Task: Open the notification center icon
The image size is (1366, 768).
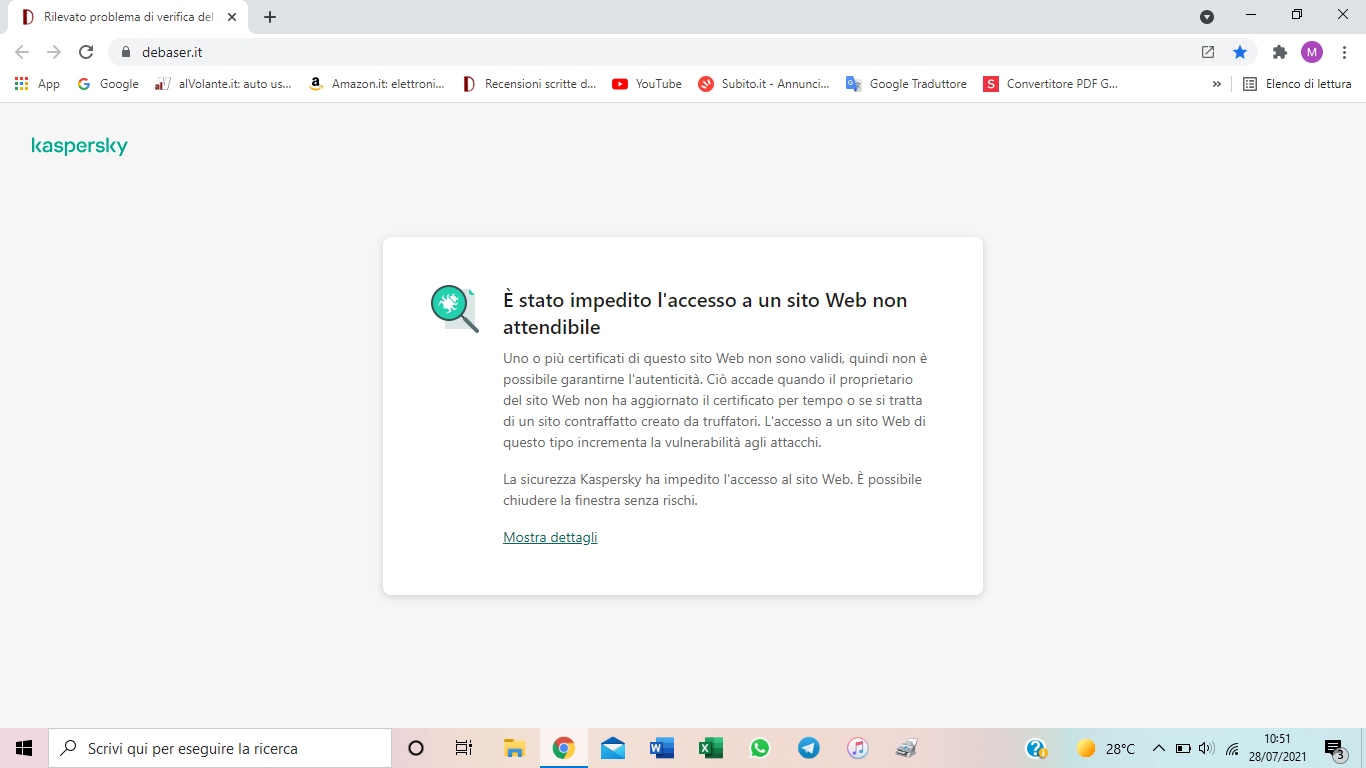Action: pyautogui.click(x=1334, y=748)
